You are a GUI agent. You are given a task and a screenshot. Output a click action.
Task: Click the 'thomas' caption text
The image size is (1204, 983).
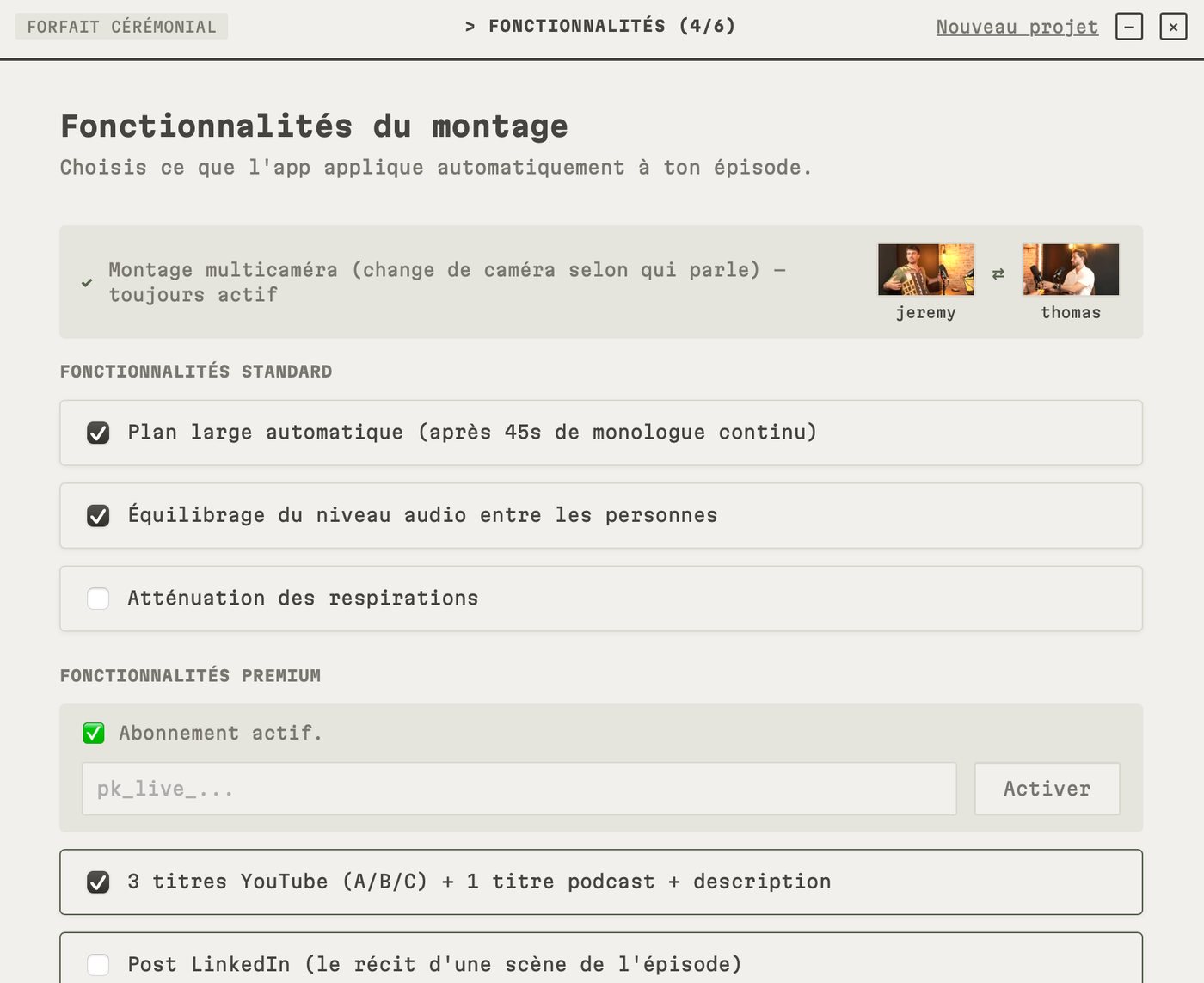coord(1071,313)
